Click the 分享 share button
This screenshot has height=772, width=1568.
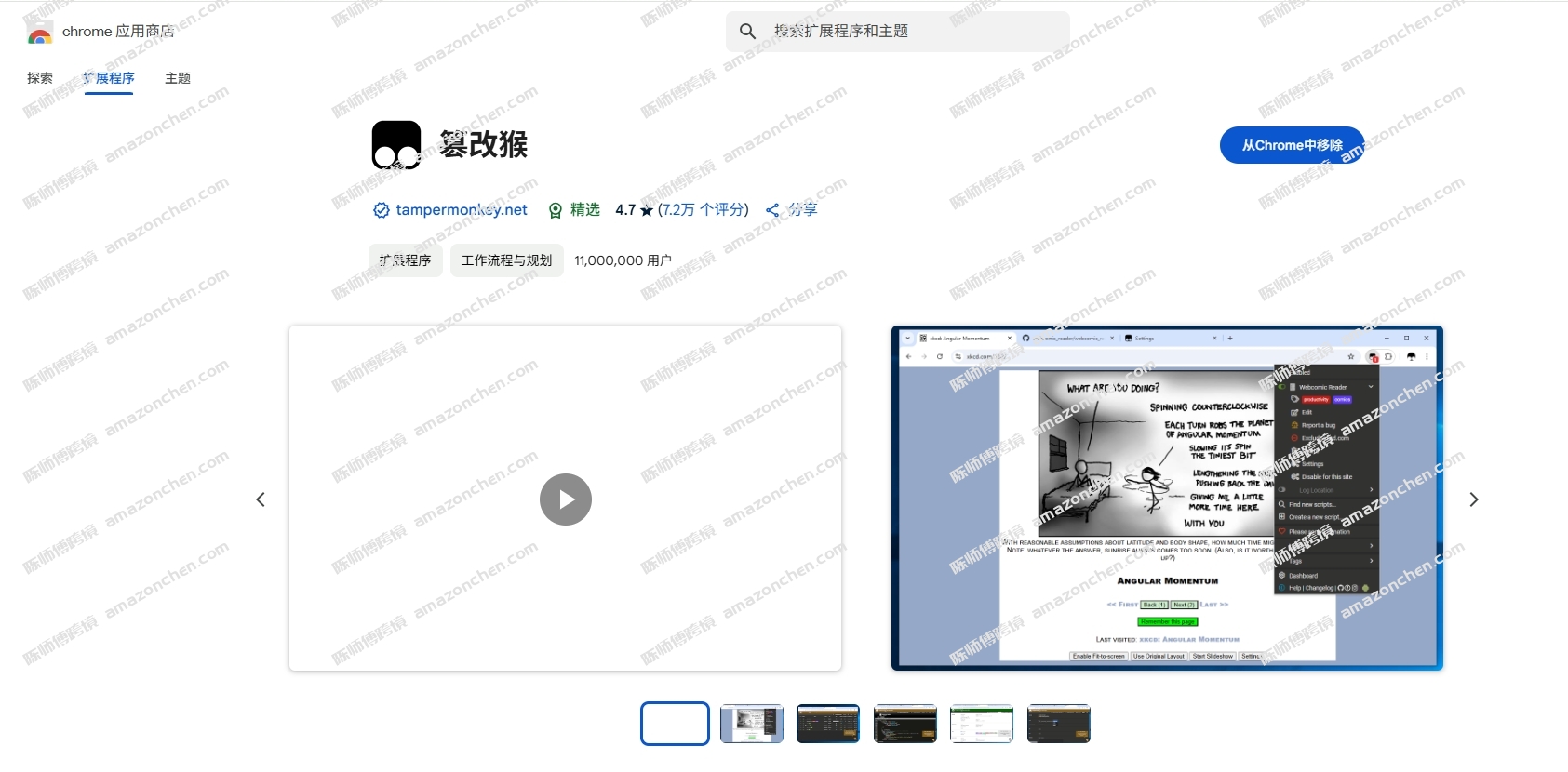(791, 210)
